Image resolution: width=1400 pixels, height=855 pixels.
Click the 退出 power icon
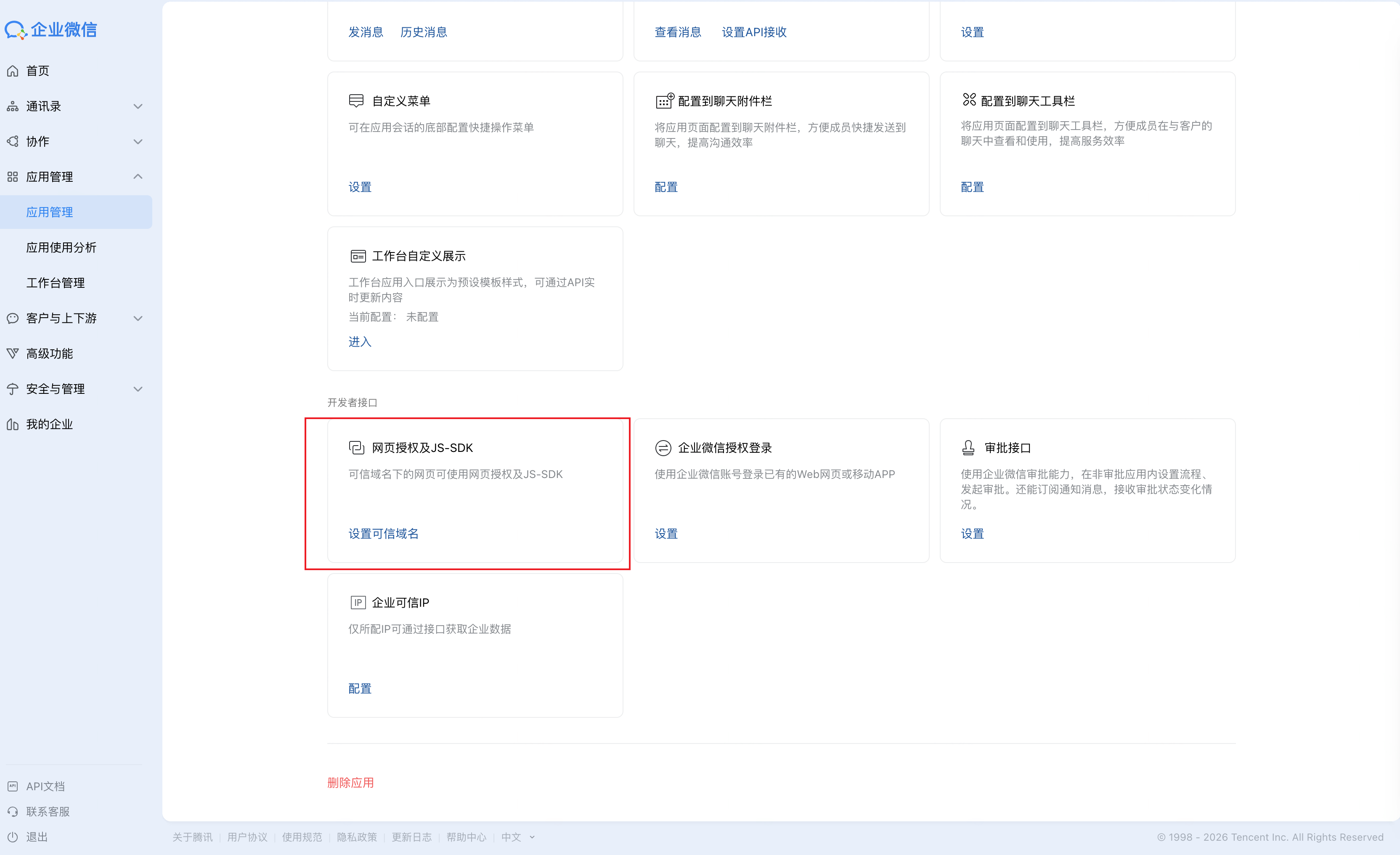(13, 837)
